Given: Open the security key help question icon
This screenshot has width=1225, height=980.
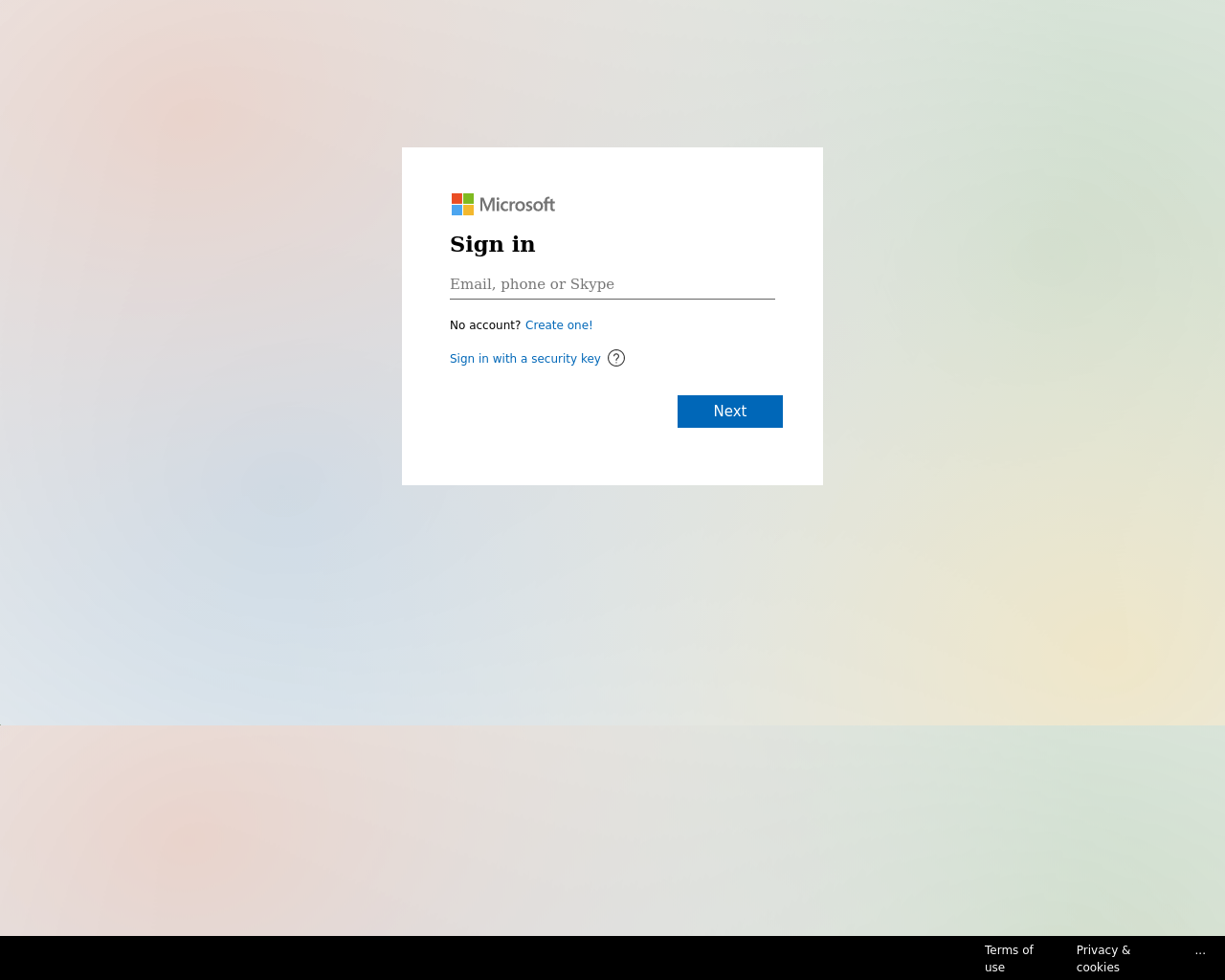Looking at the screenshot, I should point(616,358).
